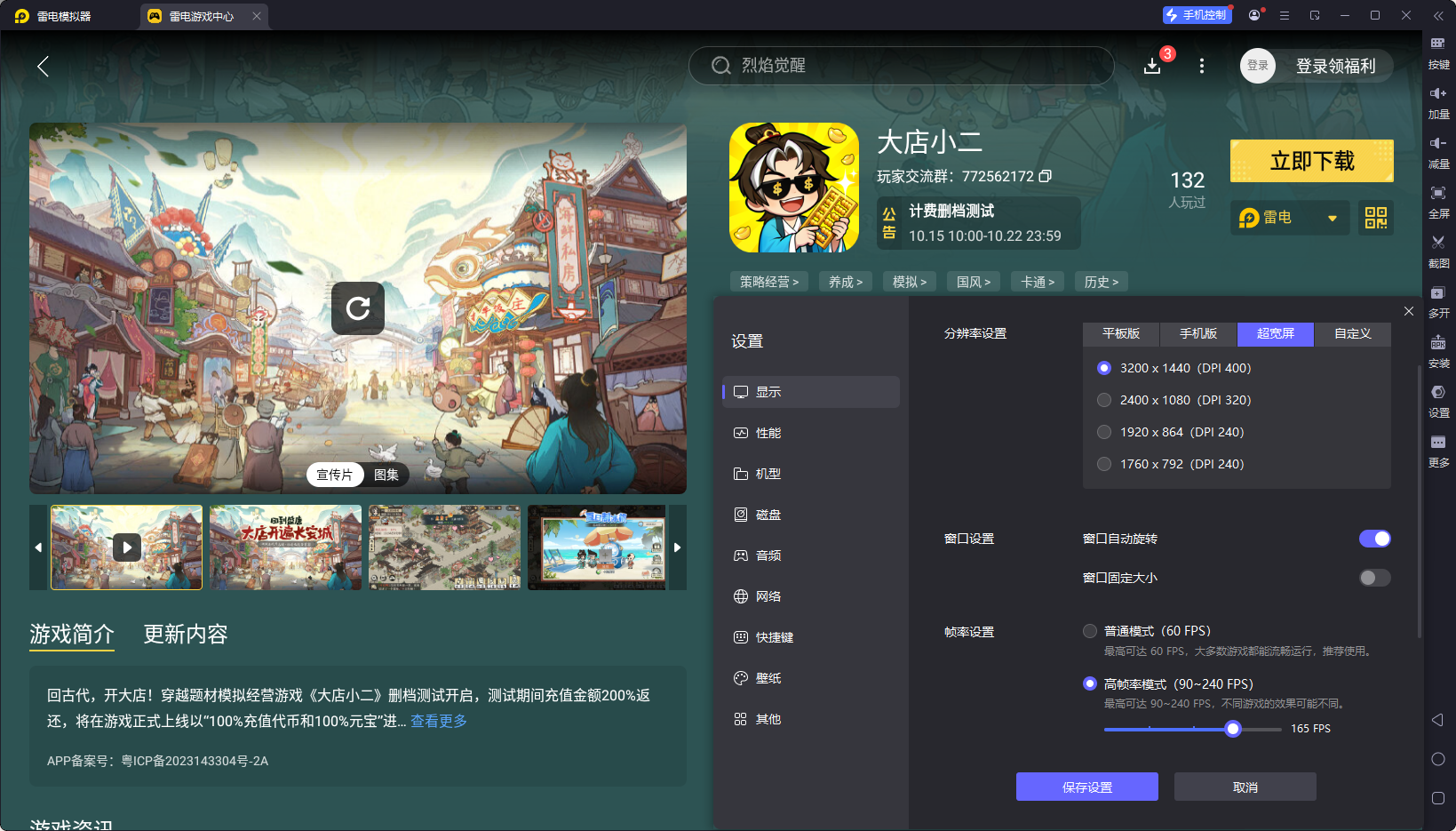Click the FPS slider handle
Viewport: 1456px width, 831px height.
pyautogui.click(x=1232, y=729)
